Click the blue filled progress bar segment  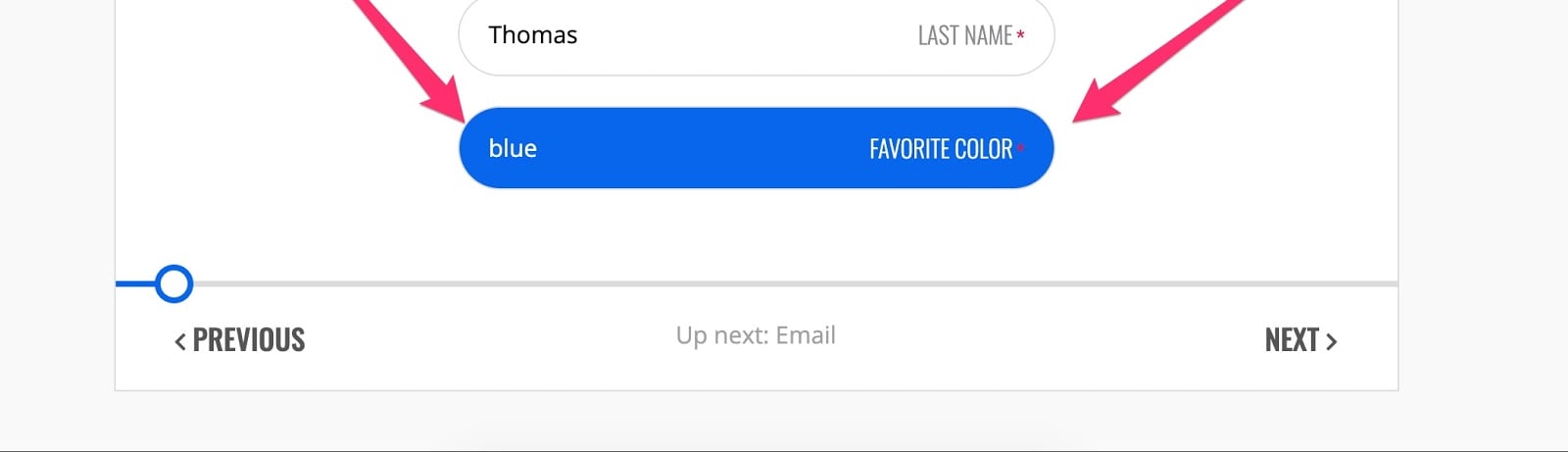point(134,284)
